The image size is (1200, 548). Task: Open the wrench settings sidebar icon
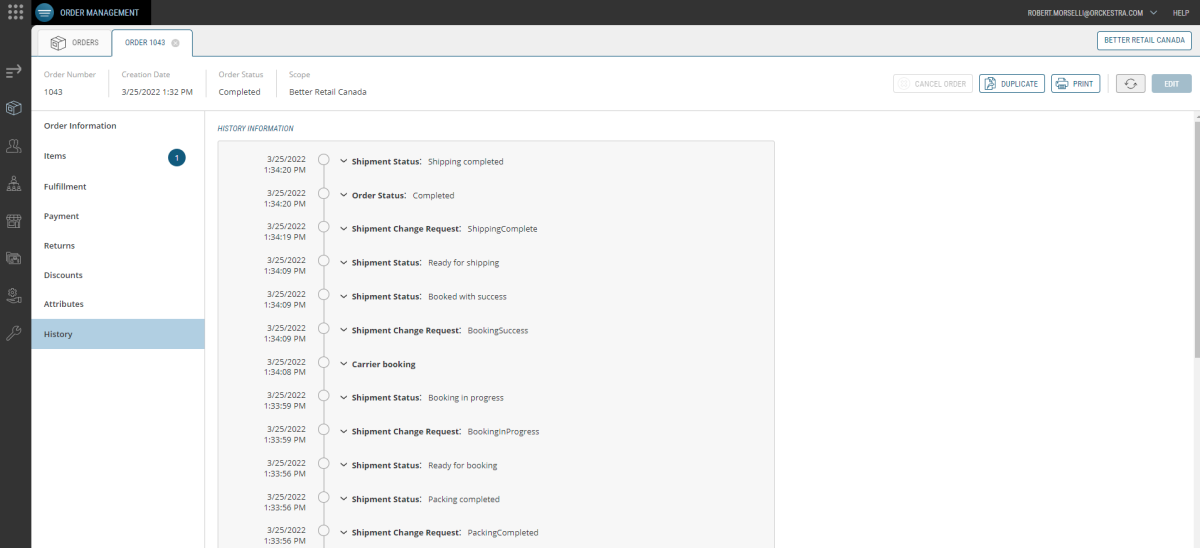click(x=14, y=333)
